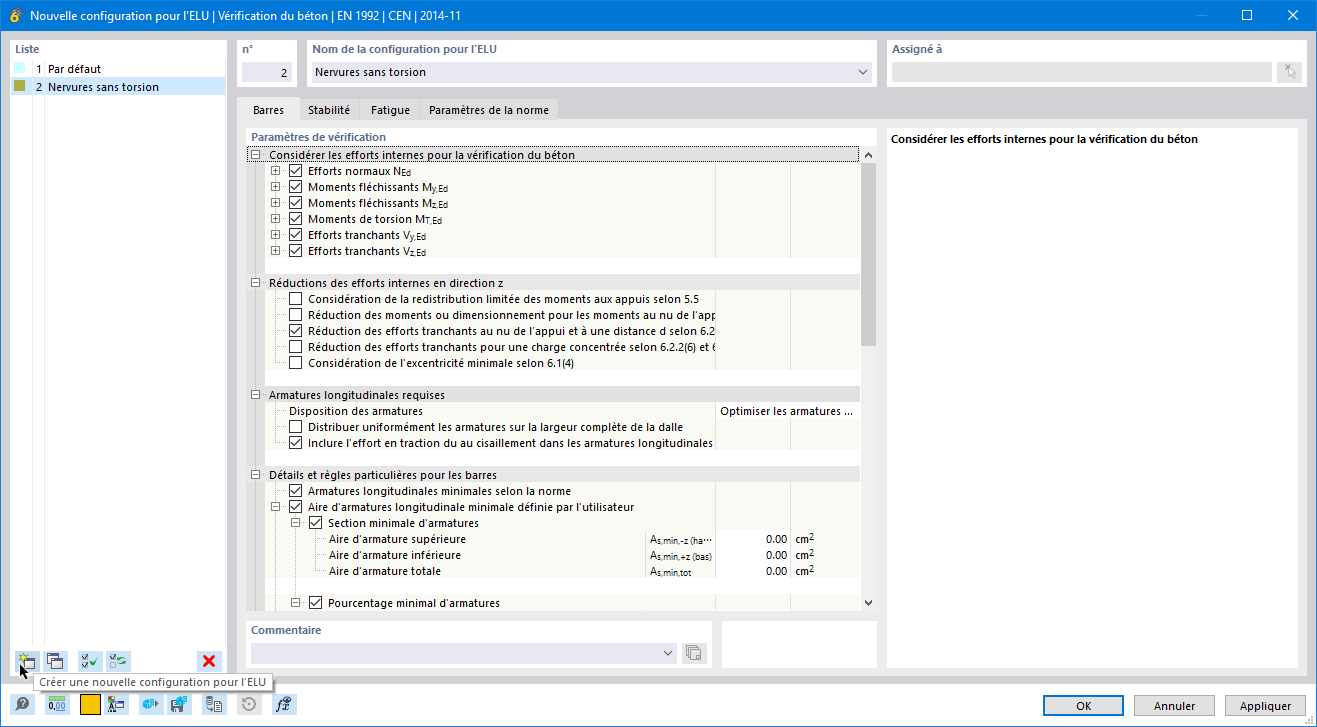Collapse the Armatures longitudinales requises section
The width and height of the screenshot is (1317, 727).
coord(256,394)
